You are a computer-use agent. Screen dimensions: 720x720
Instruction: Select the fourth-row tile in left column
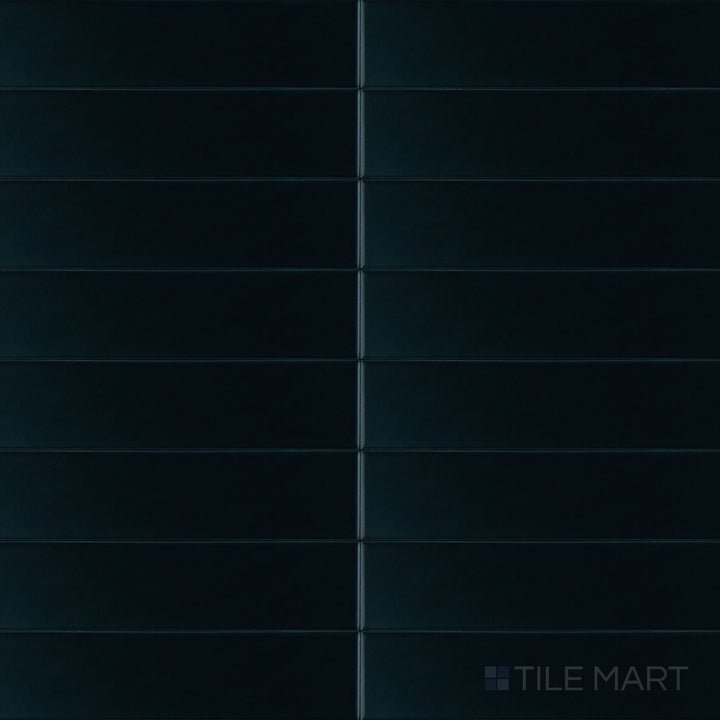tap(178, 315)
